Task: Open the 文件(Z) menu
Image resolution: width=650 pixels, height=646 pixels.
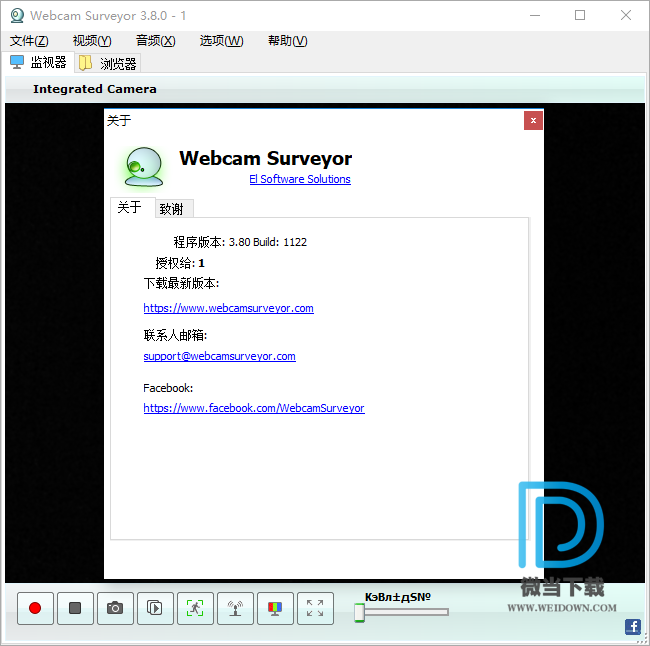Action: pos(29,41)
